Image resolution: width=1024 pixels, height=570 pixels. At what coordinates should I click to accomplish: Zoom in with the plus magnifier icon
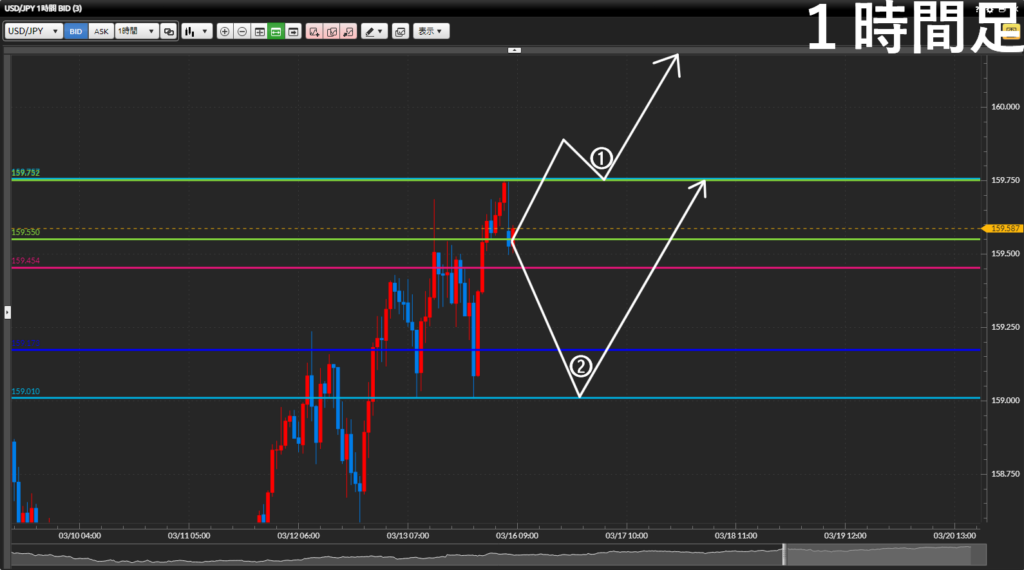[x=224, y=31]
